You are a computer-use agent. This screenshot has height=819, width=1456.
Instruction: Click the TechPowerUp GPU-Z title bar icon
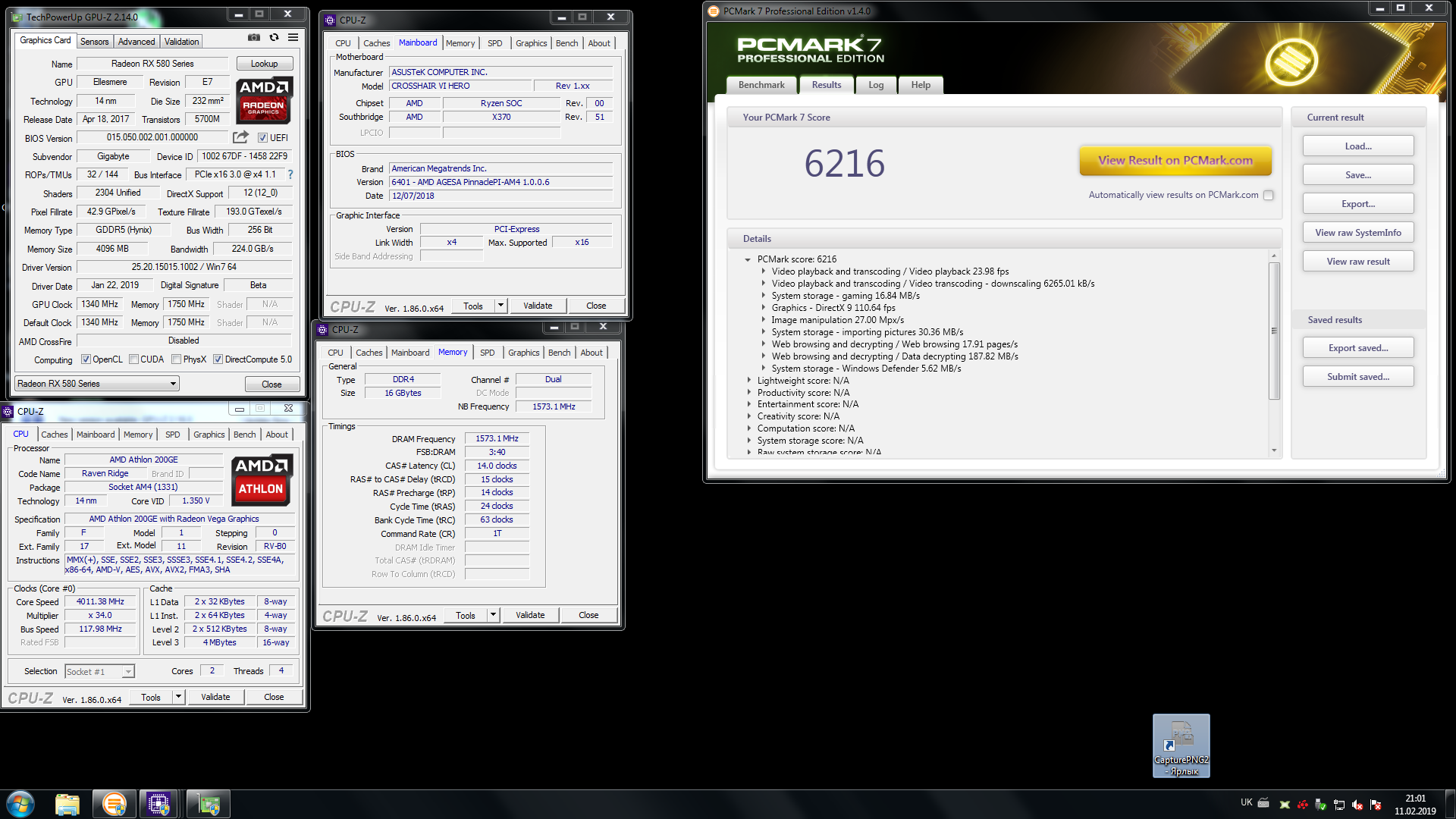[17, 17]
